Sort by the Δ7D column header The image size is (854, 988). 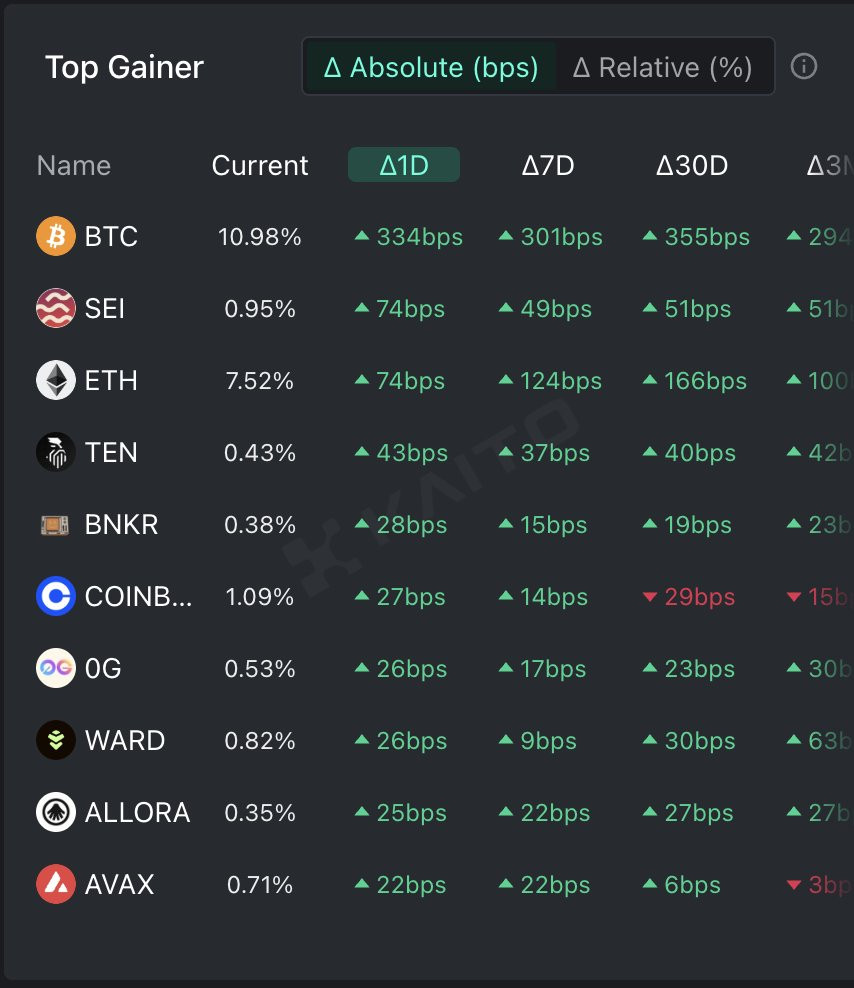pos(548,166)
